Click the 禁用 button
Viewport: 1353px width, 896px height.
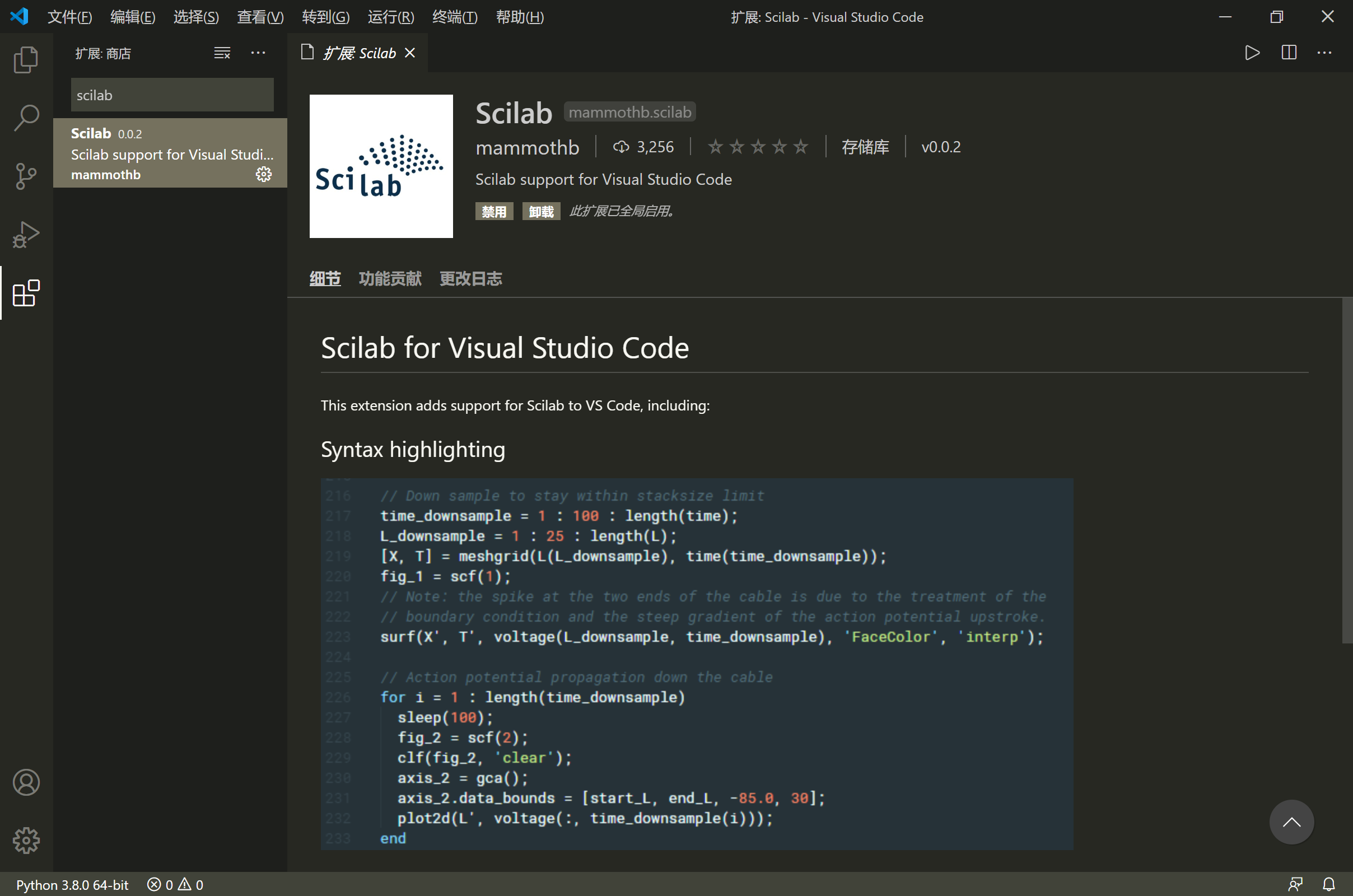tap(494, 211)
